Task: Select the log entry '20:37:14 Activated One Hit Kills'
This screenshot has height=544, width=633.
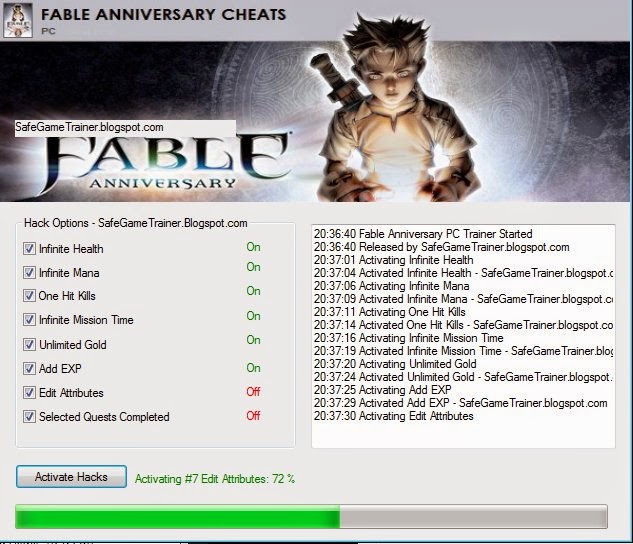Action: point(463,325)
